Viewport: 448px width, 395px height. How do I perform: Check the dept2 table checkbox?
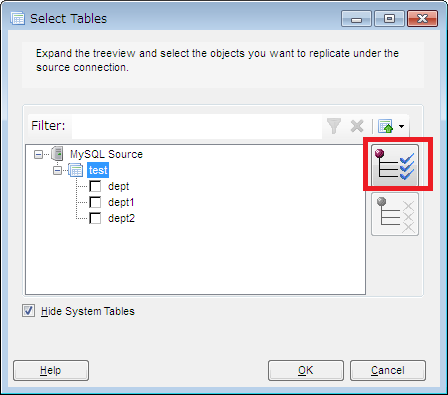[95, 218]
